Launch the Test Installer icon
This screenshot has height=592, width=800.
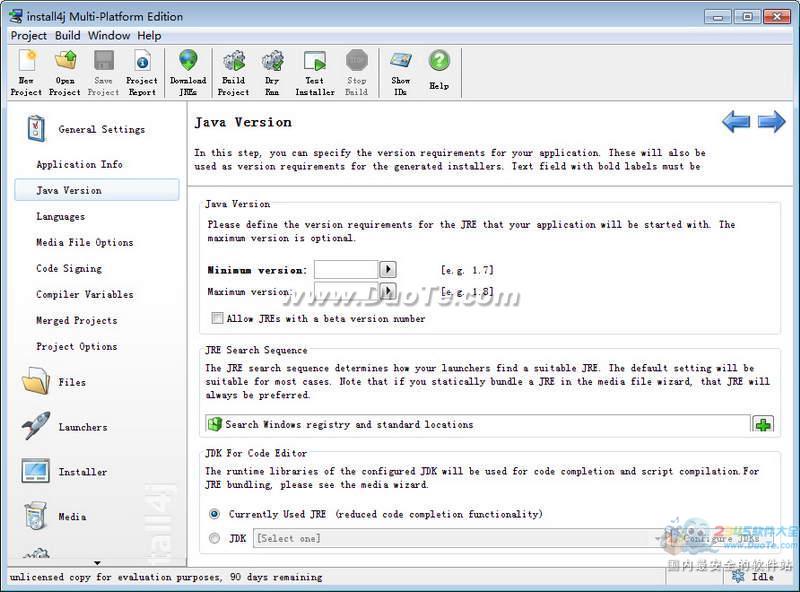pyautogui.click(x=315, y=72)
